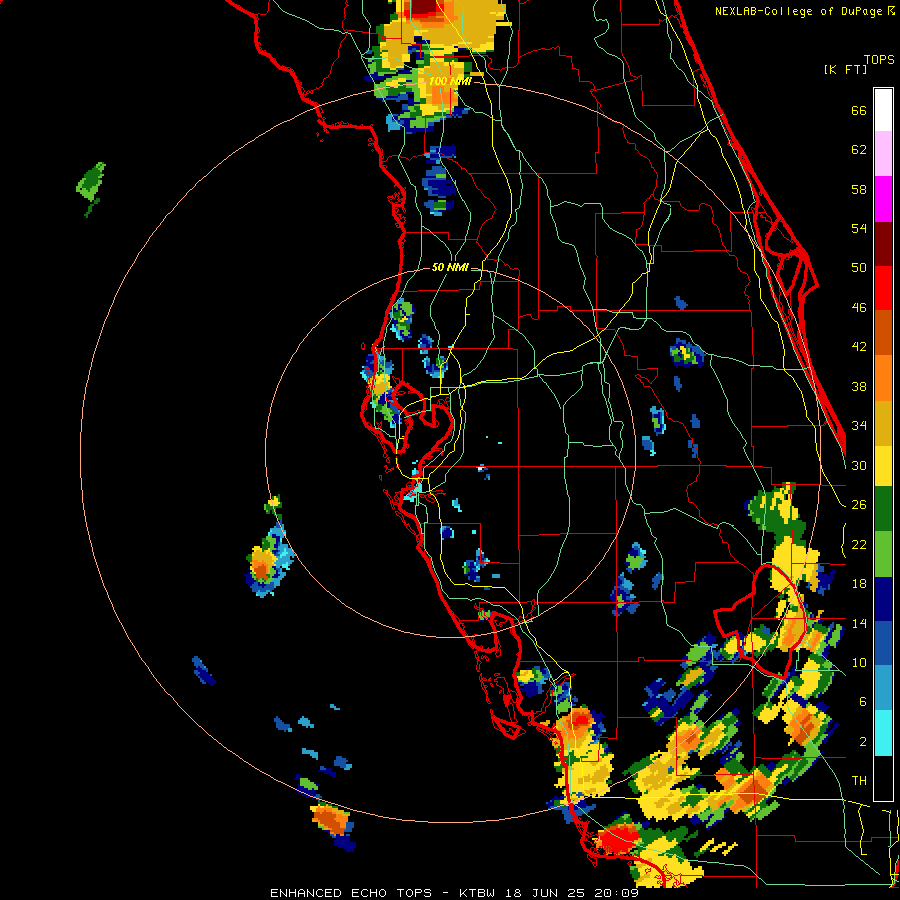Click the legend value 34
This screenshot has width=900, height=900.
click(x=859, y=426)
